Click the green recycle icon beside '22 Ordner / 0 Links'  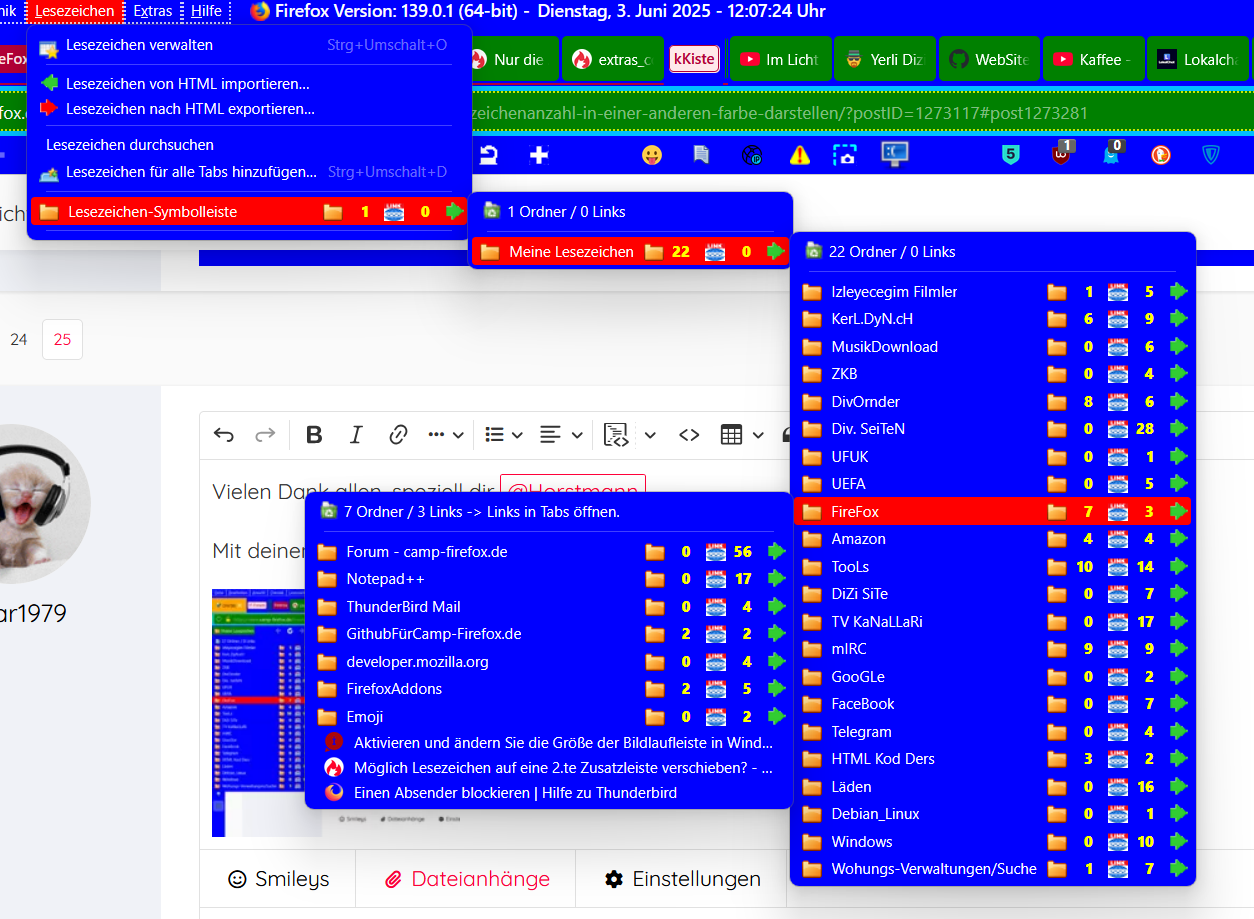(x=813, y=251)
